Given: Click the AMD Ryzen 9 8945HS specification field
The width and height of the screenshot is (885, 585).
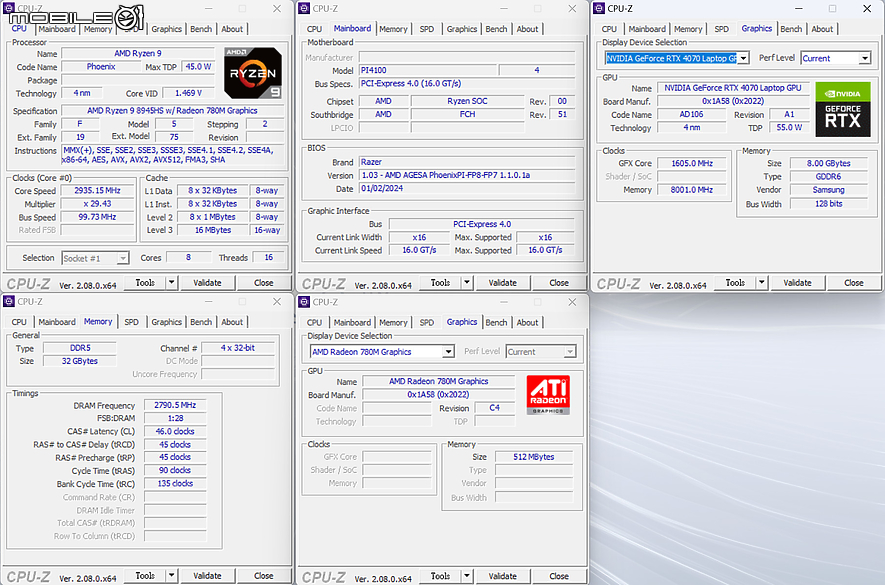Looking at the screenshot, I should point(172,111).
